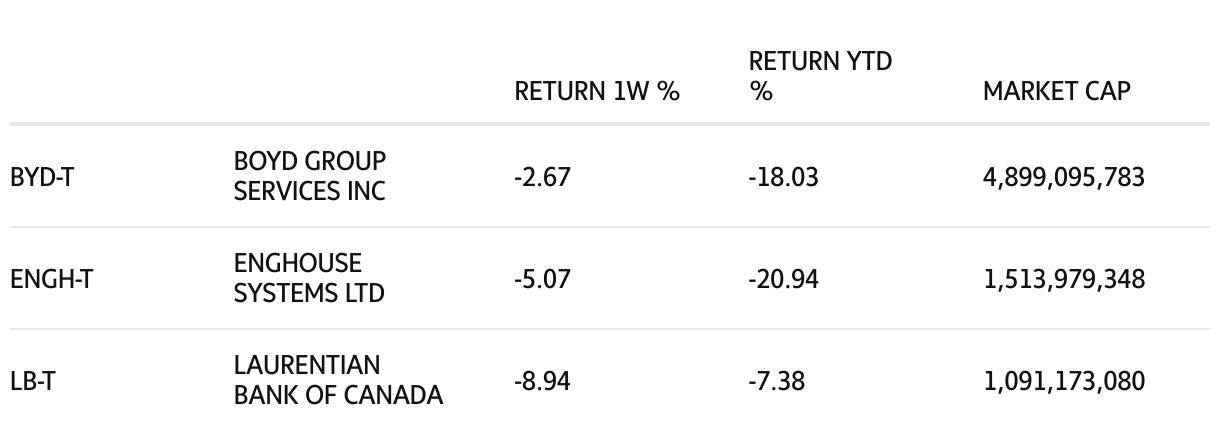Viewport: 1220px width, 440px height.
Task: Click the Laurentian Bank of Canada name
Action: [x=338, y=380]
